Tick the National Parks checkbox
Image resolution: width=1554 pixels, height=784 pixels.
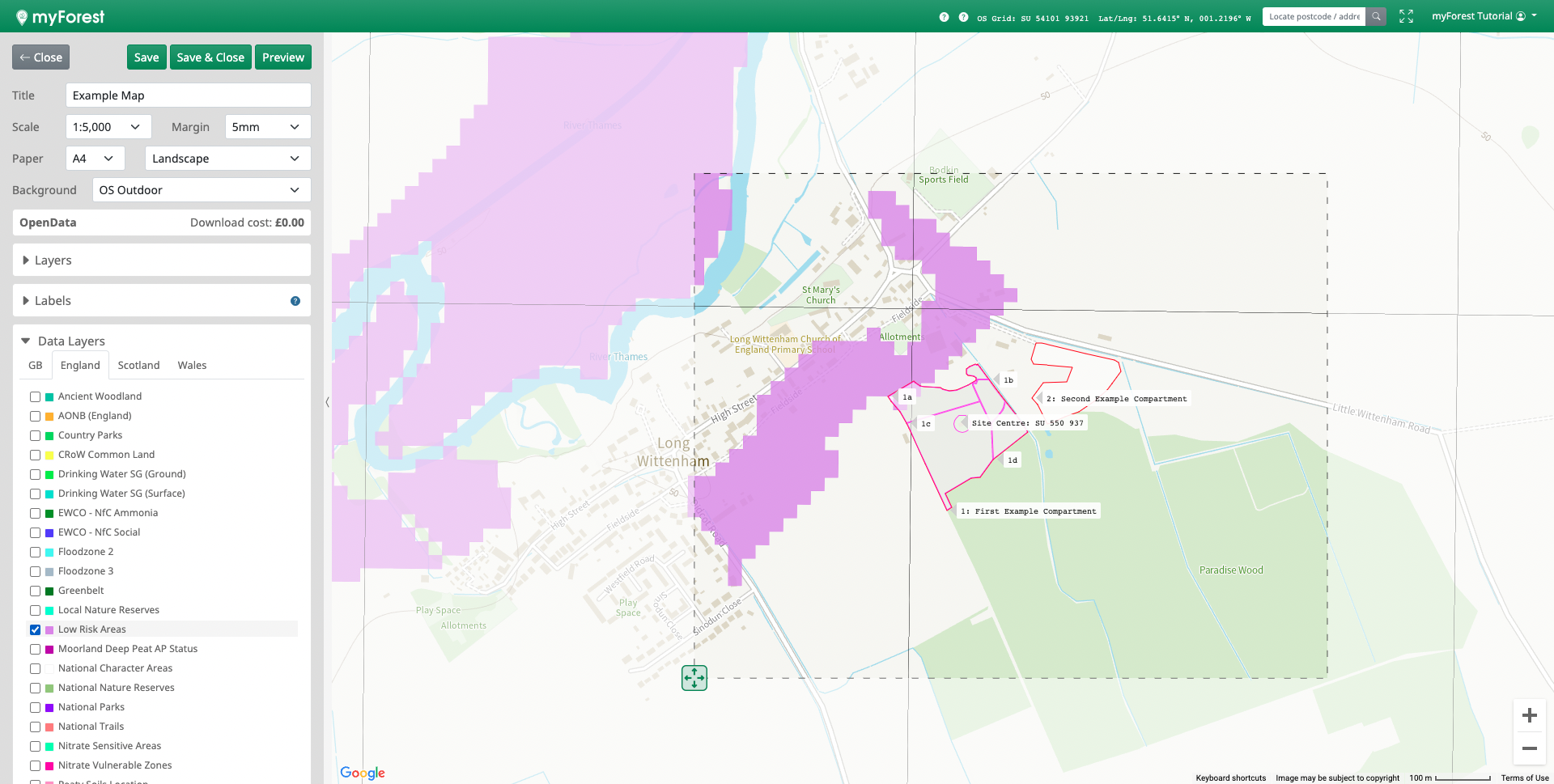coord(35,707)
